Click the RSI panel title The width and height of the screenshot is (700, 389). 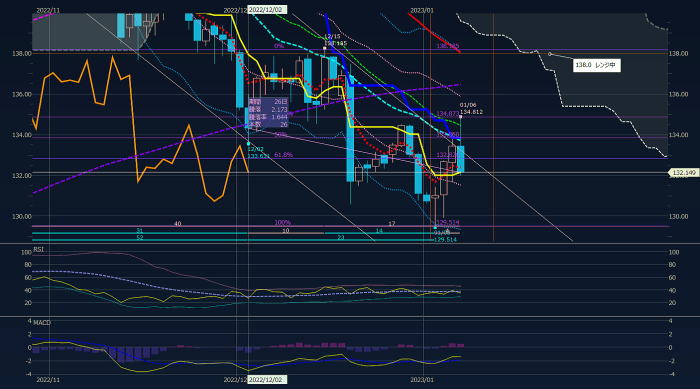[x=39, y=249]
